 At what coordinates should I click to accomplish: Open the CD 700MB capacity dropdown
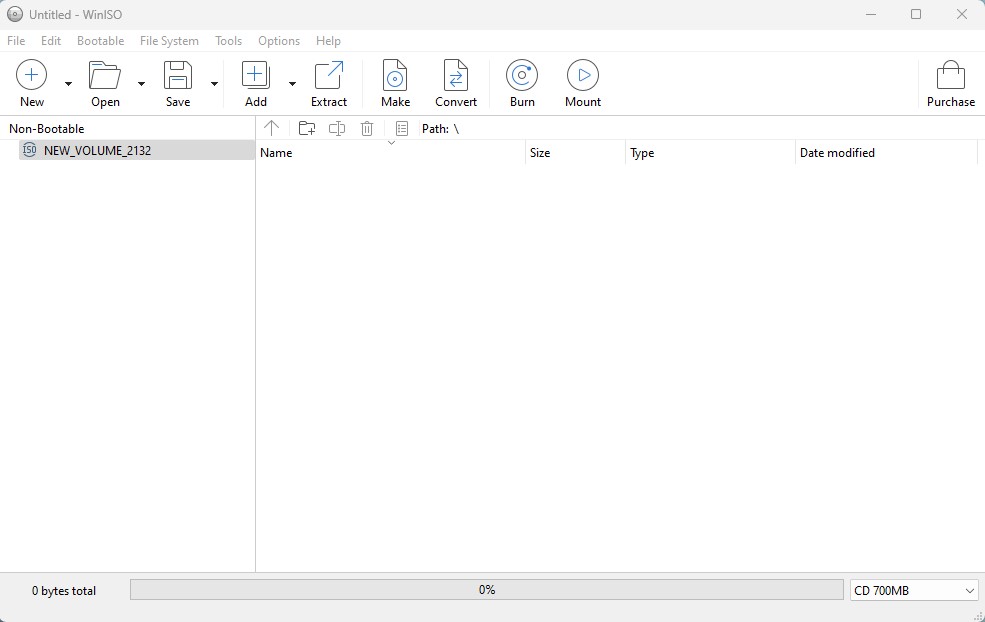click(914, 591)
